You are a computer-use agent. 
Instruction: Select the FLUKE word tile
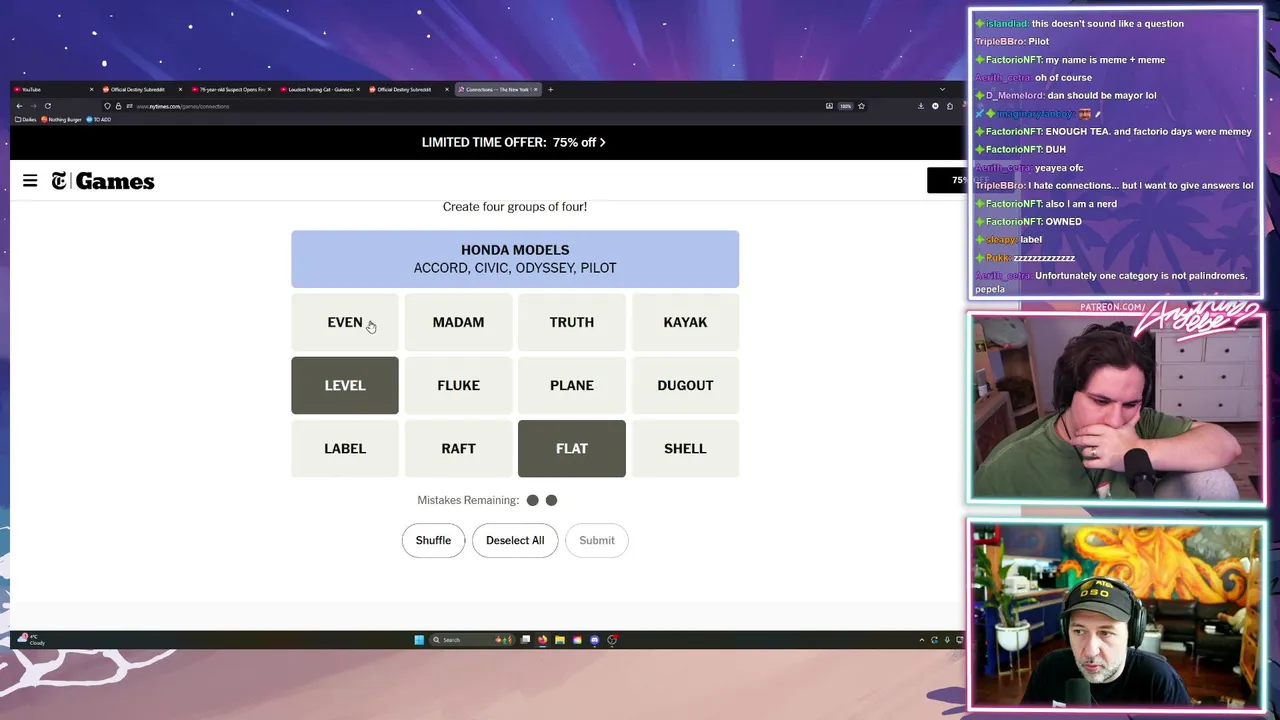[458, 385]
